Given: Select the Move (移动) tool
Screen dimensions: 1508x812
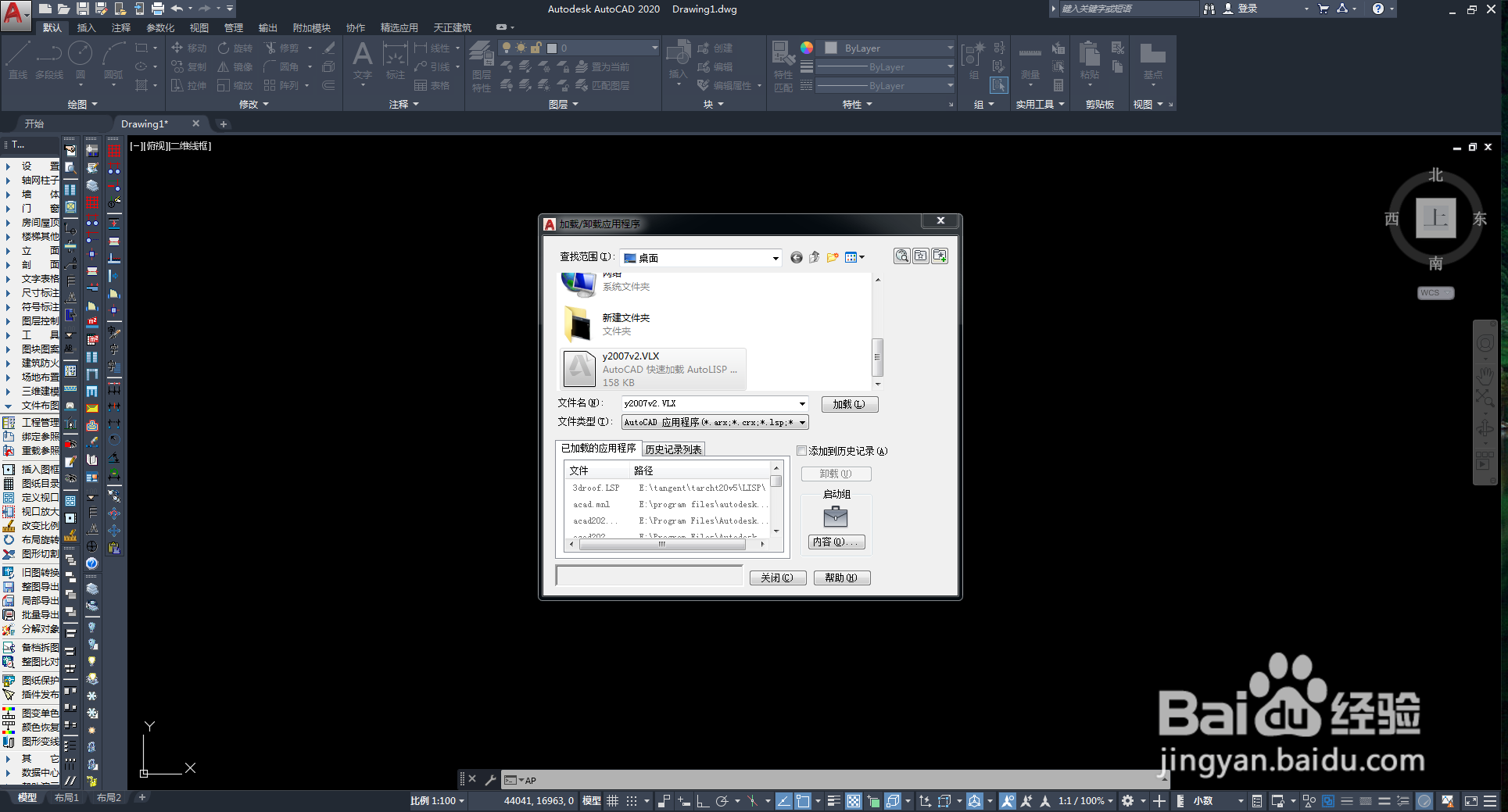Looking at the screenshot, I should pos(189,48).
